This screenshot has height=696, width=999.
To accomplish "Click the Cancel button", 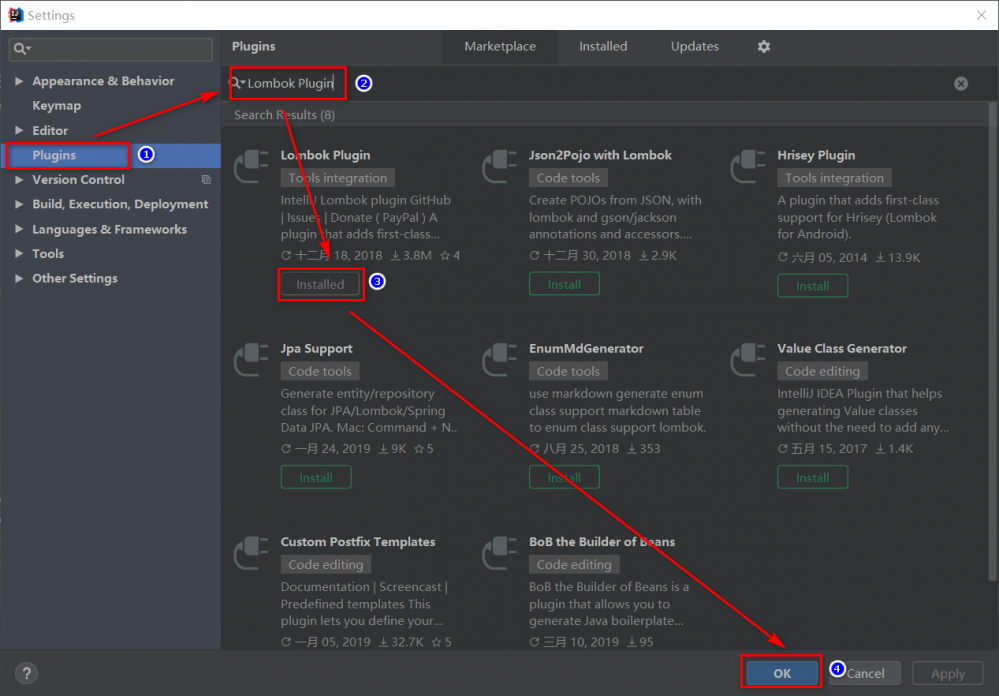I will coord(865,673).
